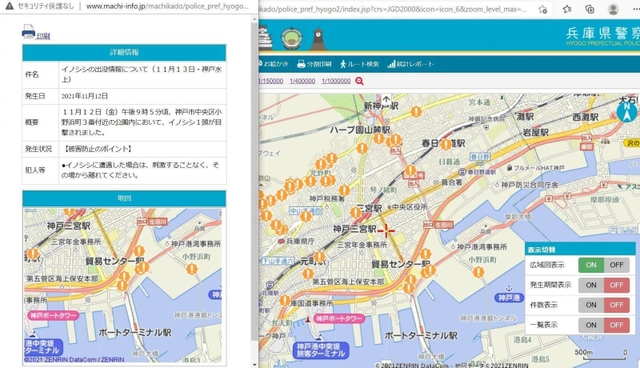Click the clock tower icon in header
This screenshot has height=368, width=640.
click(x=318, y=39)
